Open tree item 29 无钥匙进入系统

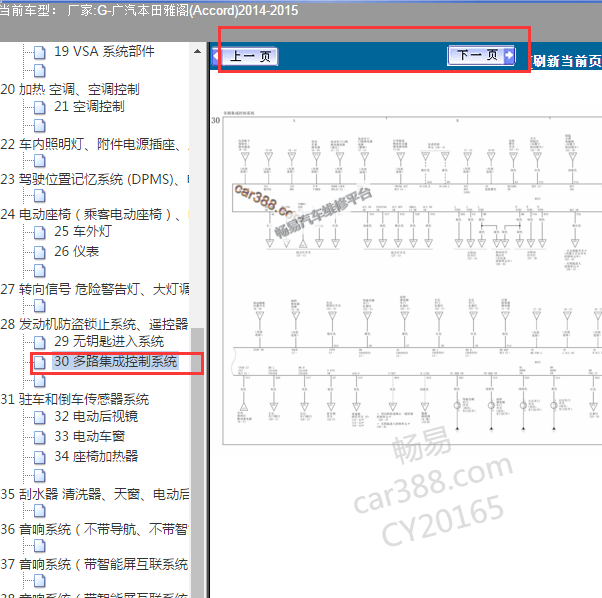[x=109, y=341]
